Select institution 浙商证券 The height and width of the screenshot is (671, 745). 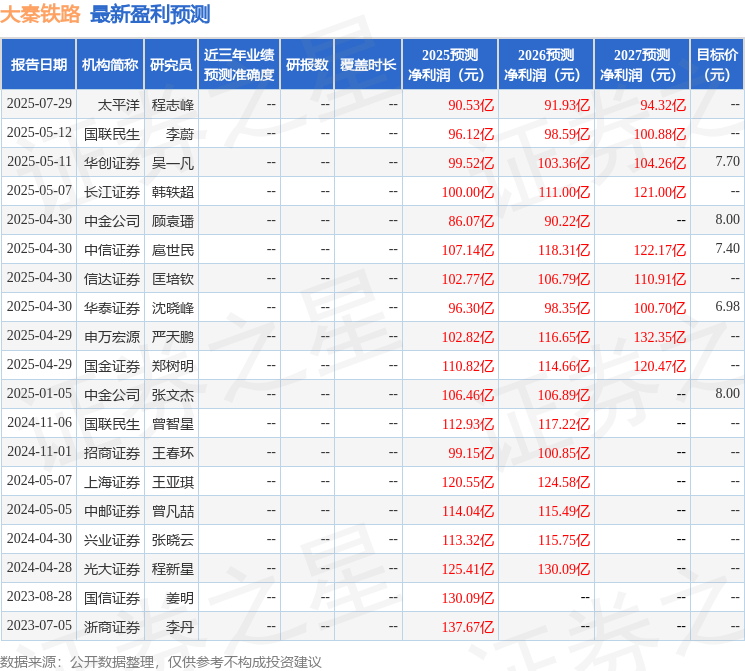(112, 627)
